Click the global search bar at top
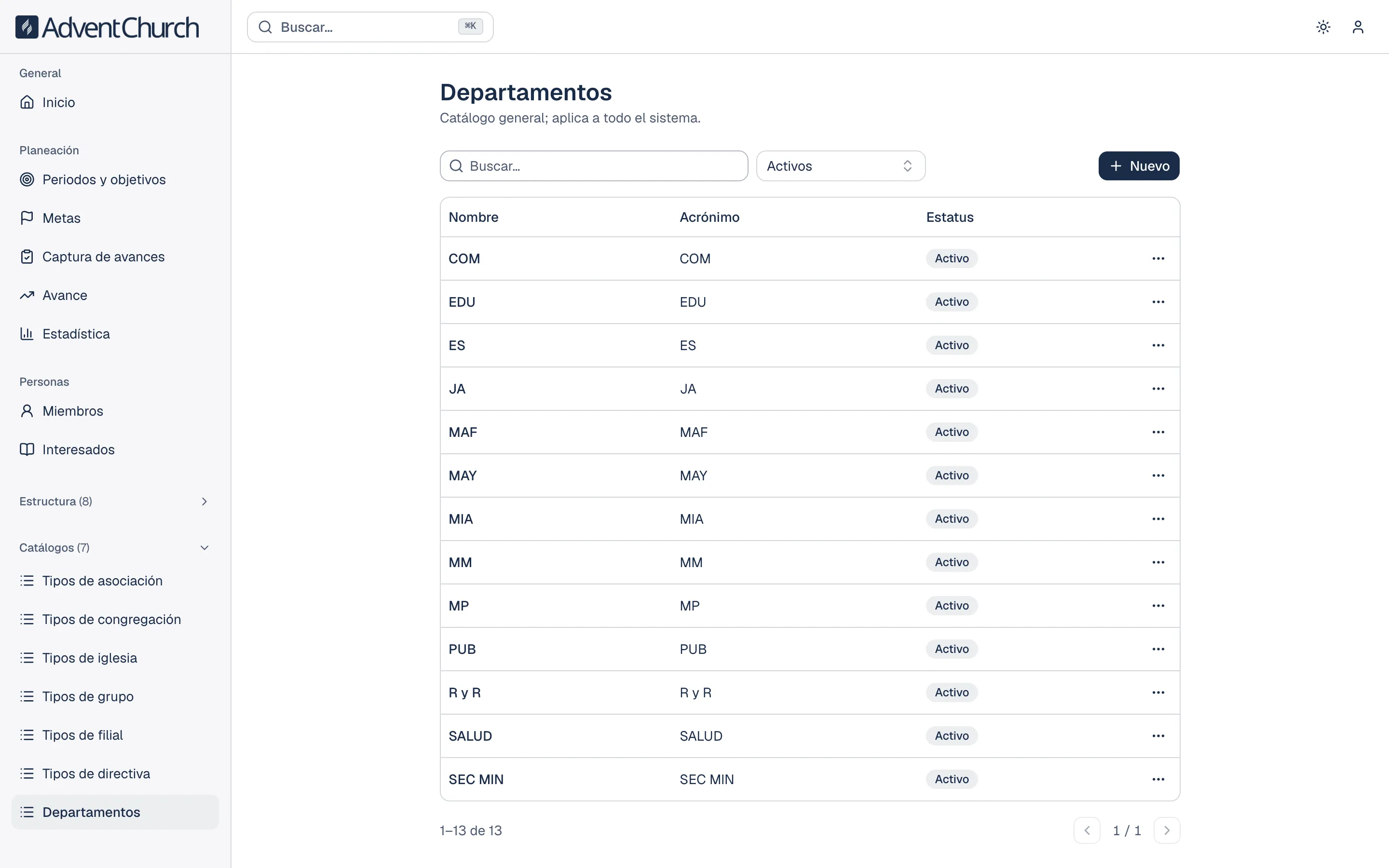Screen dimensions: 1389x868 click(370, 27)
